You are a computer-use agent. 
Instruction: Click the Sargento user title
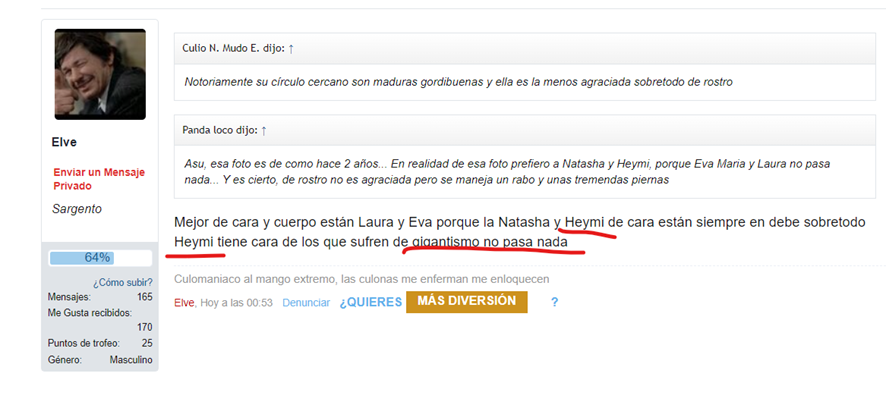(x=77, y=209)
